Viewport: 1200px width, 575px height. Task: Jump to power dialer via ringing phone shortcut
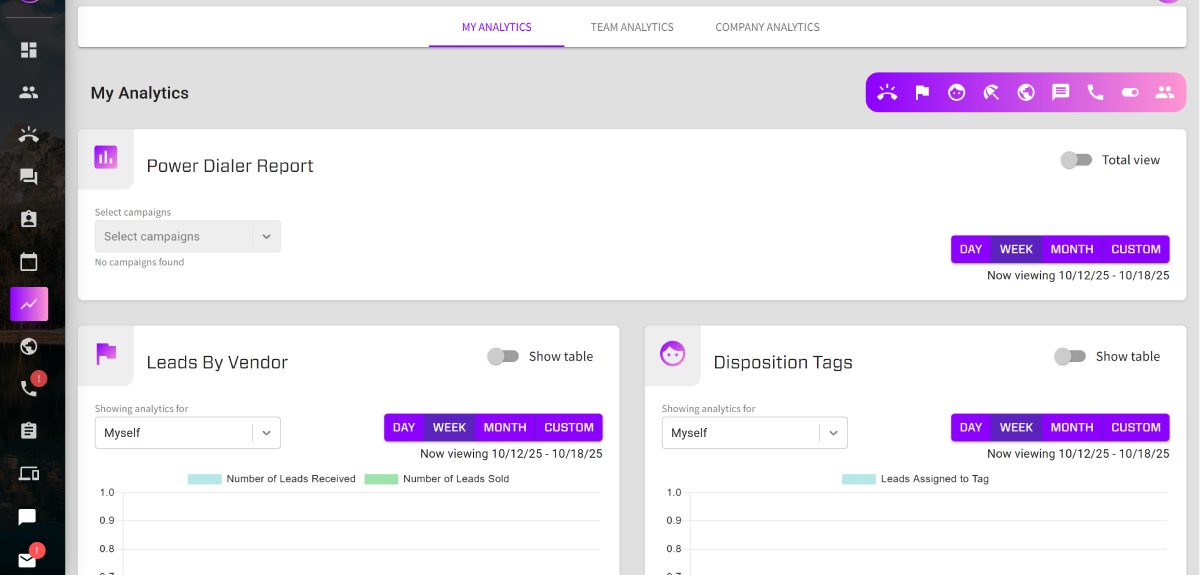tap(888, 92)
